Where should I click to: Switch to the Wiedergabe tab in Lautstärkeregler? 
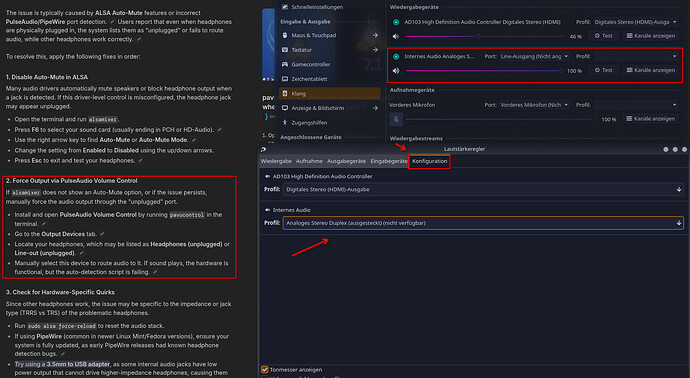(276, 161)
